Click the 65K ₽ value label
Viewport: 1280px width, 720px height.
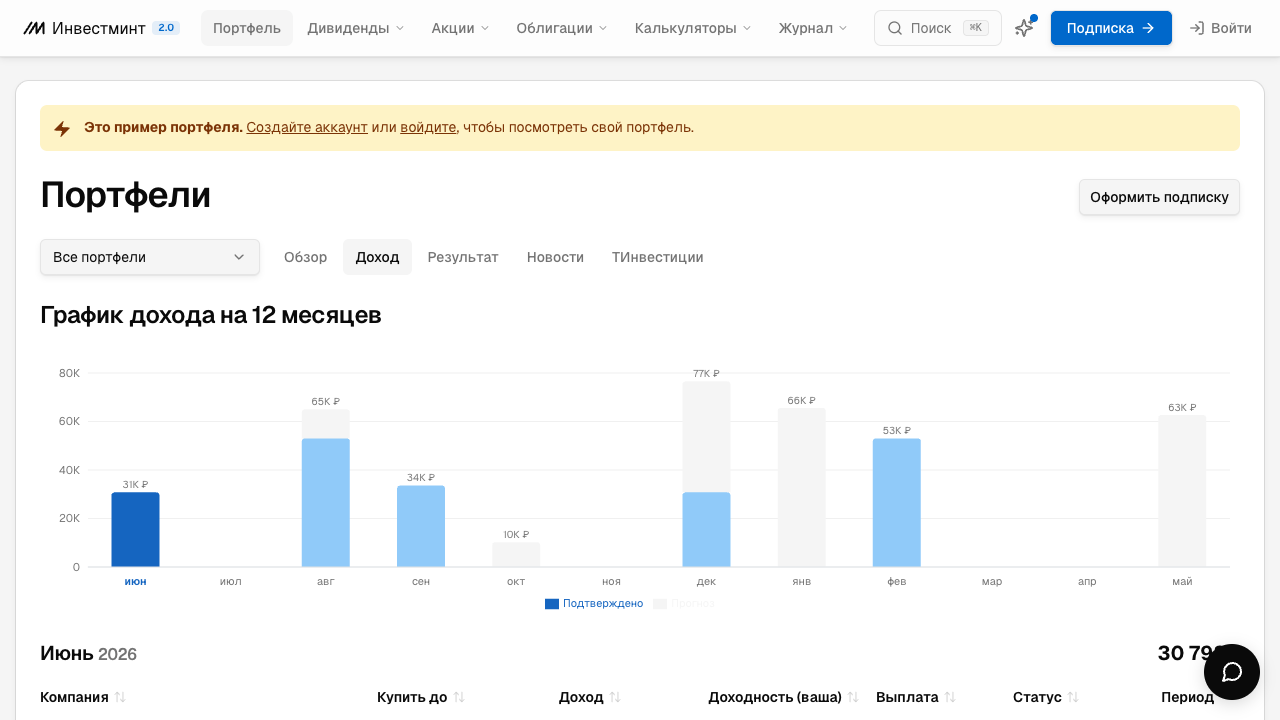pyautogui.click(x=325, y=401)
